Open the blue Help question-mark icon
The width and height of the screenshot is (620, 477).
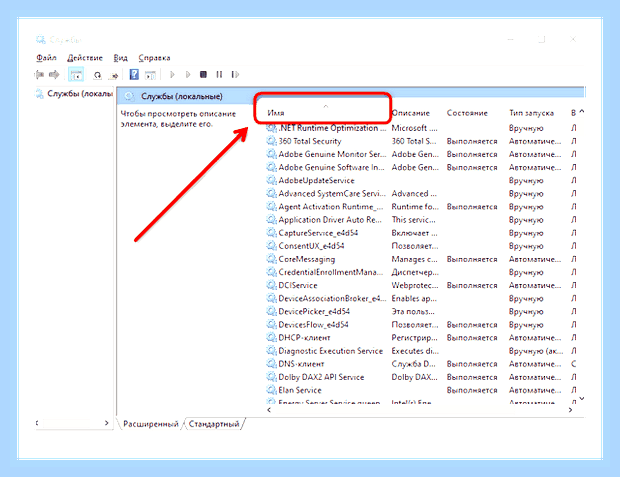click(x=134, y=74)
